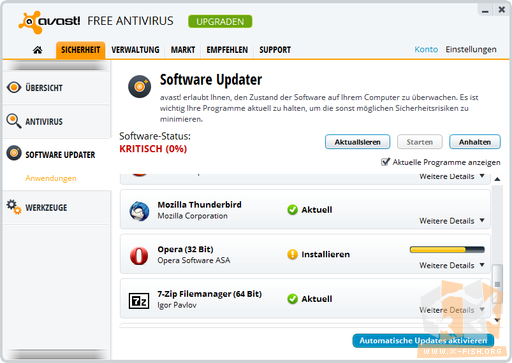Click the Software Updater sidebar disc icon
This screenshot has height=363, width=512.
coord(14,153)
